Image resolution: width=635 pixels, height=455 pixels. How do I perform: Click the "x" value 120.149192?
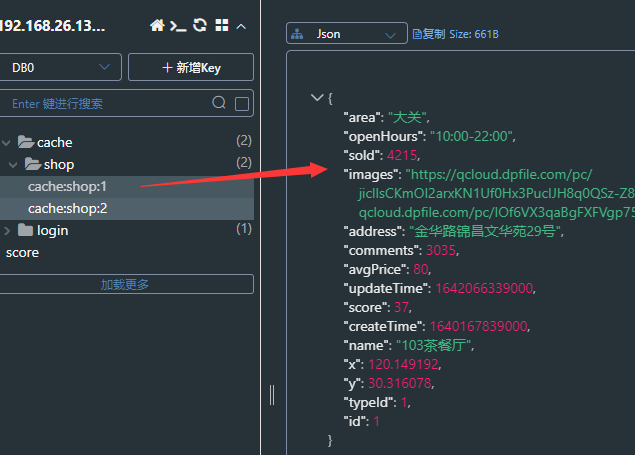403,364
